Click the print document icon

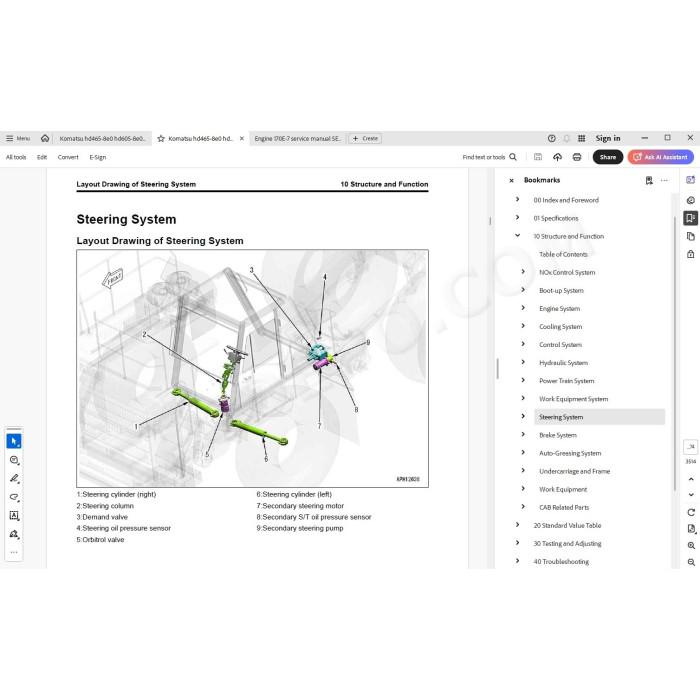[577, 157]
